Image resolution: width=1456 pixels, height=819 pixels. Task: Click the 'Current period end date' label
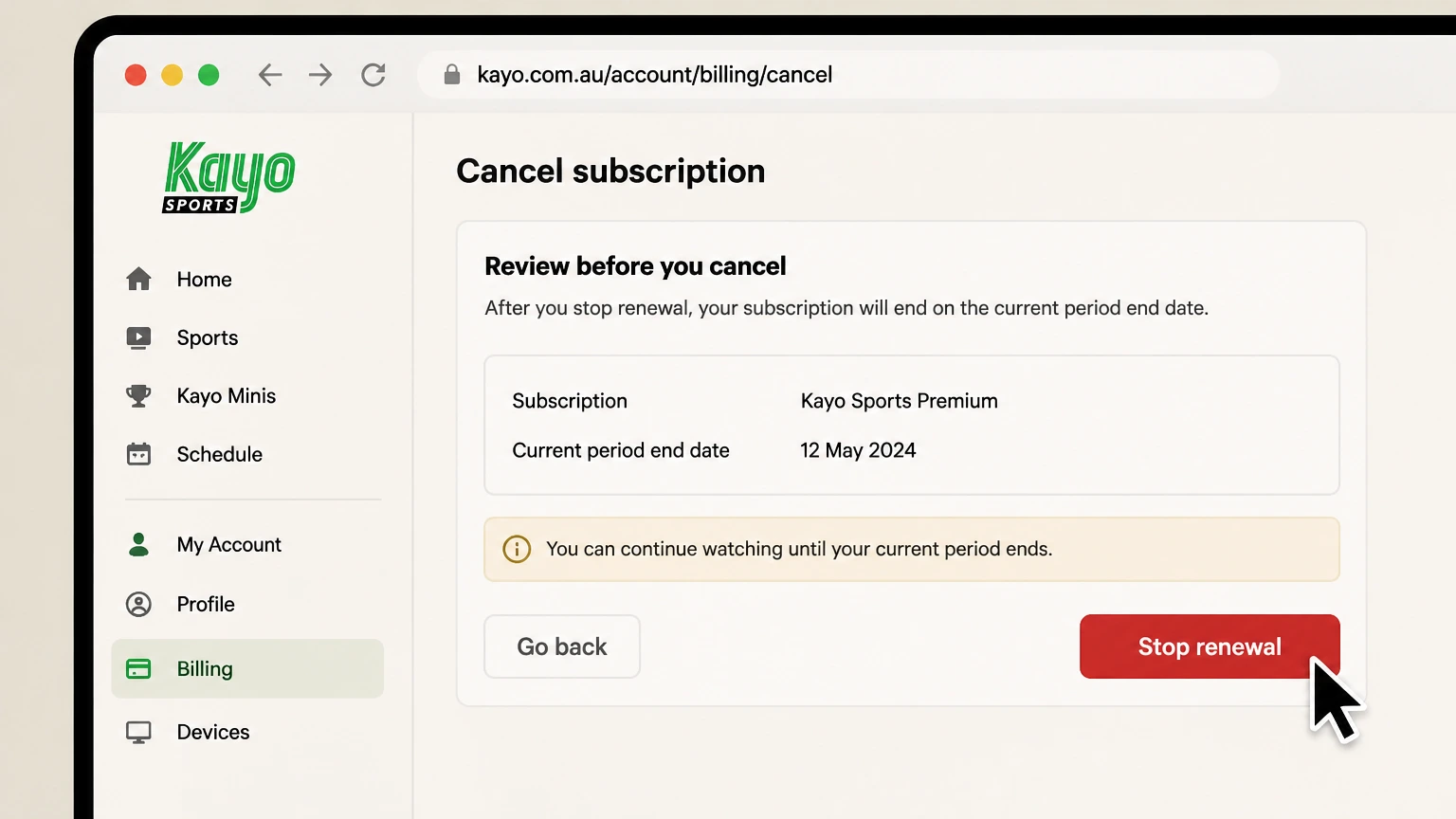621,450
